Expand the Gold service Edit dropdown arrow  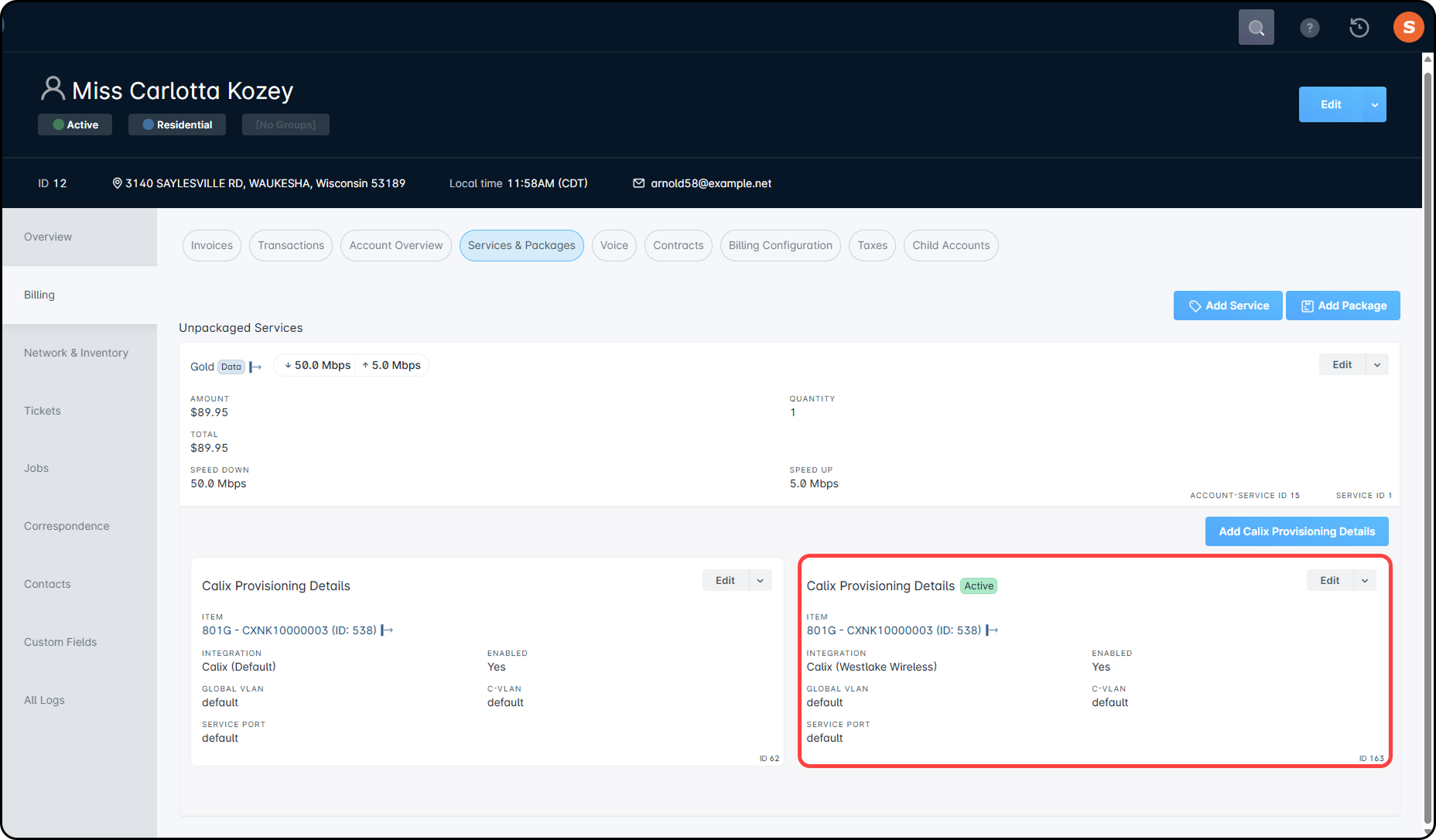1377,365
